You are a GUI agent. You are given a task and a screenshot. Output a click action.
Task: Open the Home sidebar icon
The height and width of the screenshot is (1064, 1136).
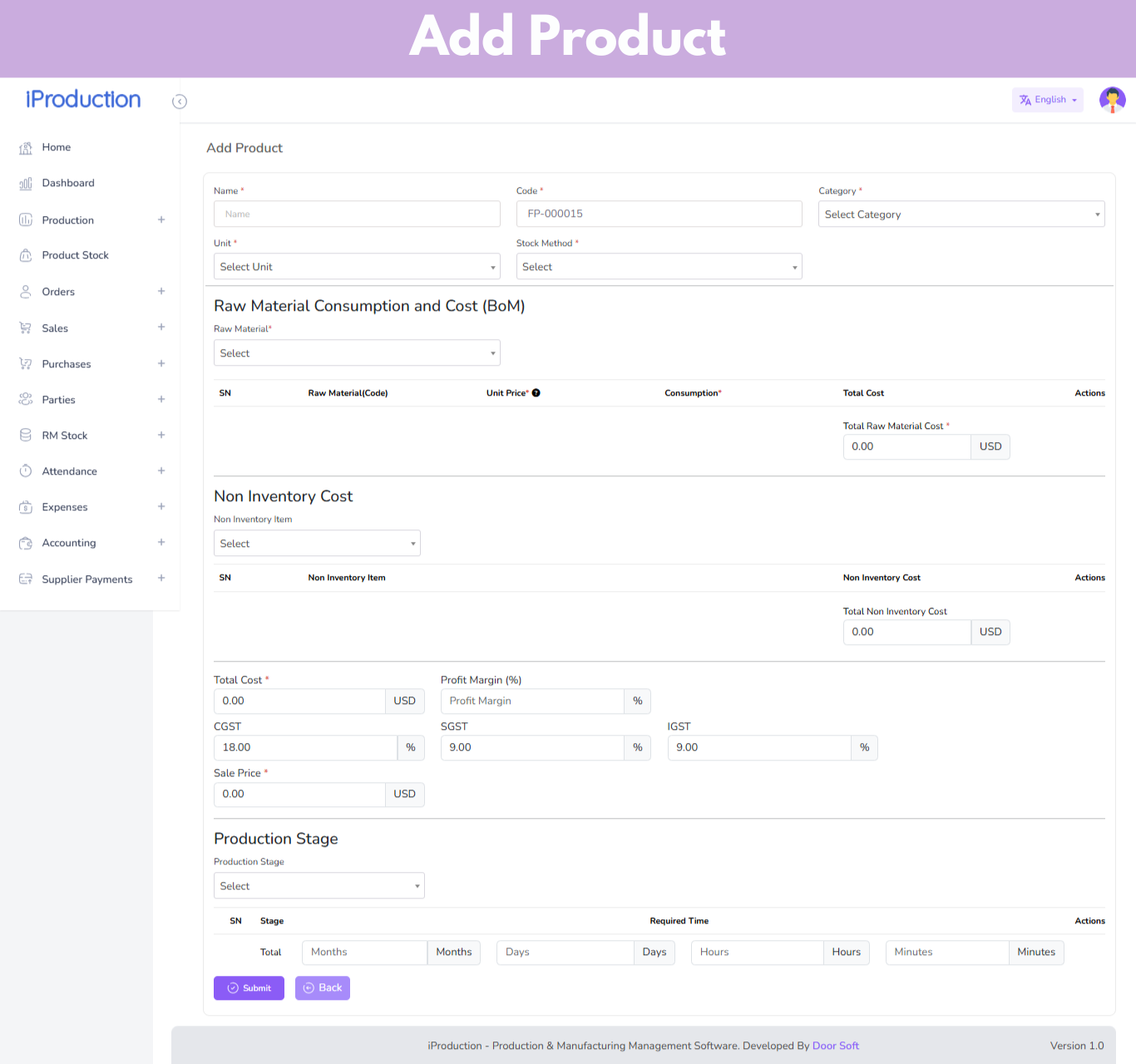pos(26,147)
